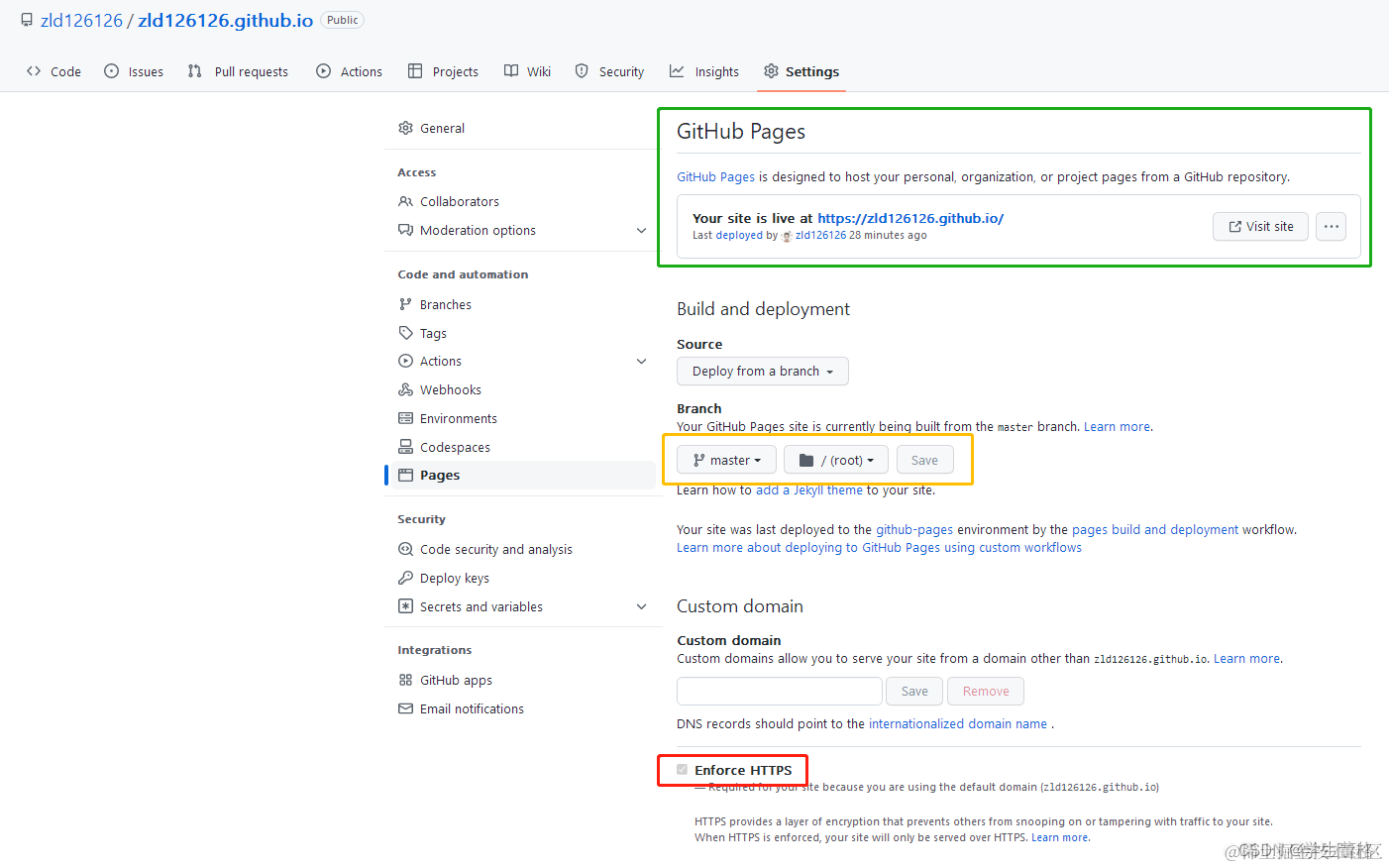Click the General gear icon in sidebar
Viewport: 1389px width, 868px height.
click(x=405, y=128)
